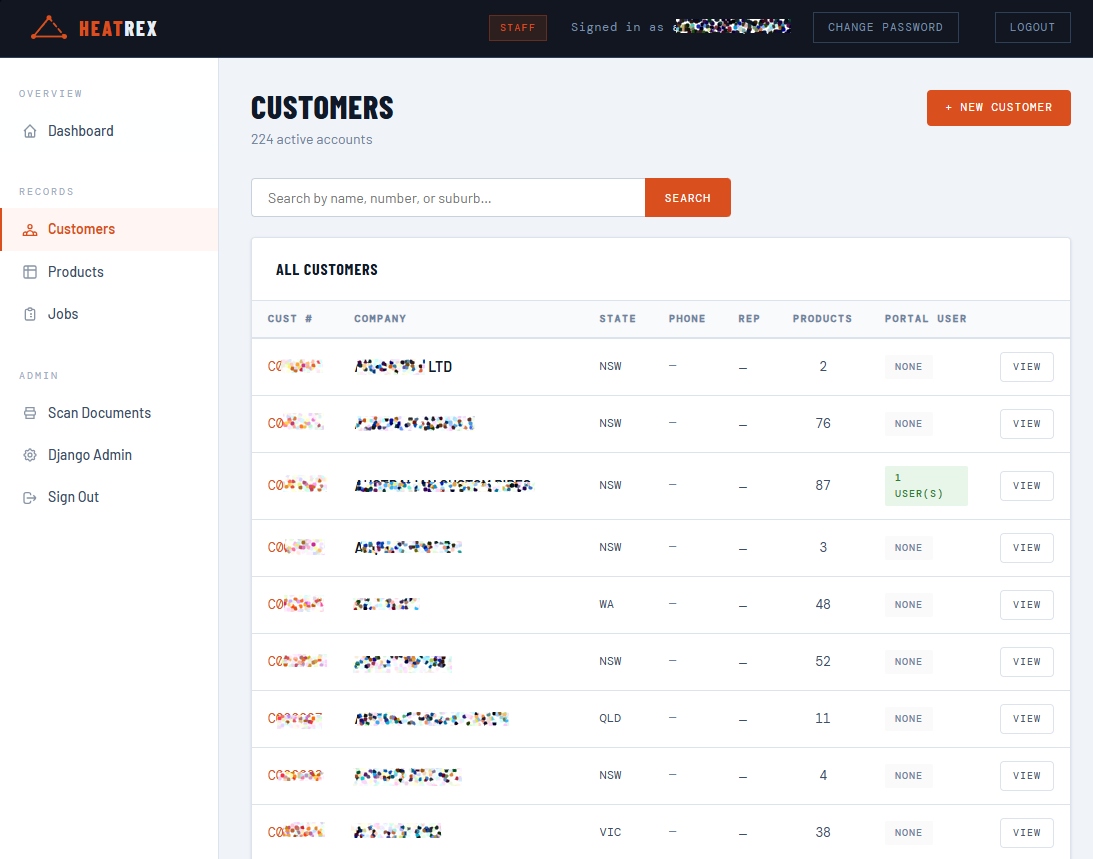This screenshot has height=859, width=1093.
Task: View the WA customer with 48 products
Action: click(1026, 605)
